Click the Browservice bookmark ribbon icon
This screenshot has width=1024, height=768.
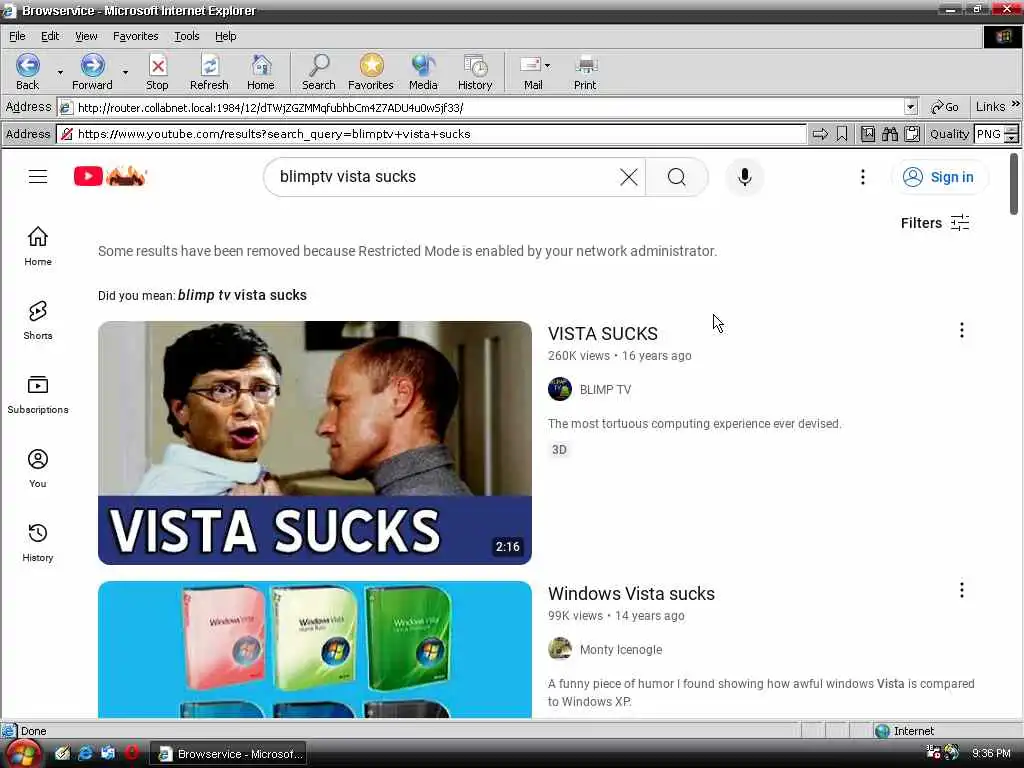pyautogui.click(x=842, y=134)
